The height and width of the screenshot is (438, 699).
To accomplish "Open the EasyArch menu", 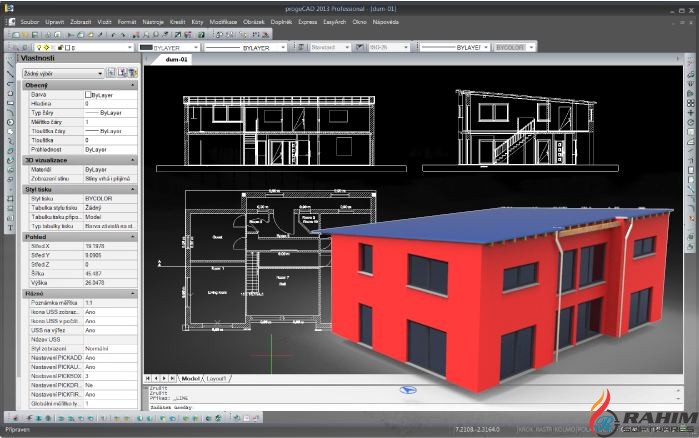I will click(x=334, y=22).
